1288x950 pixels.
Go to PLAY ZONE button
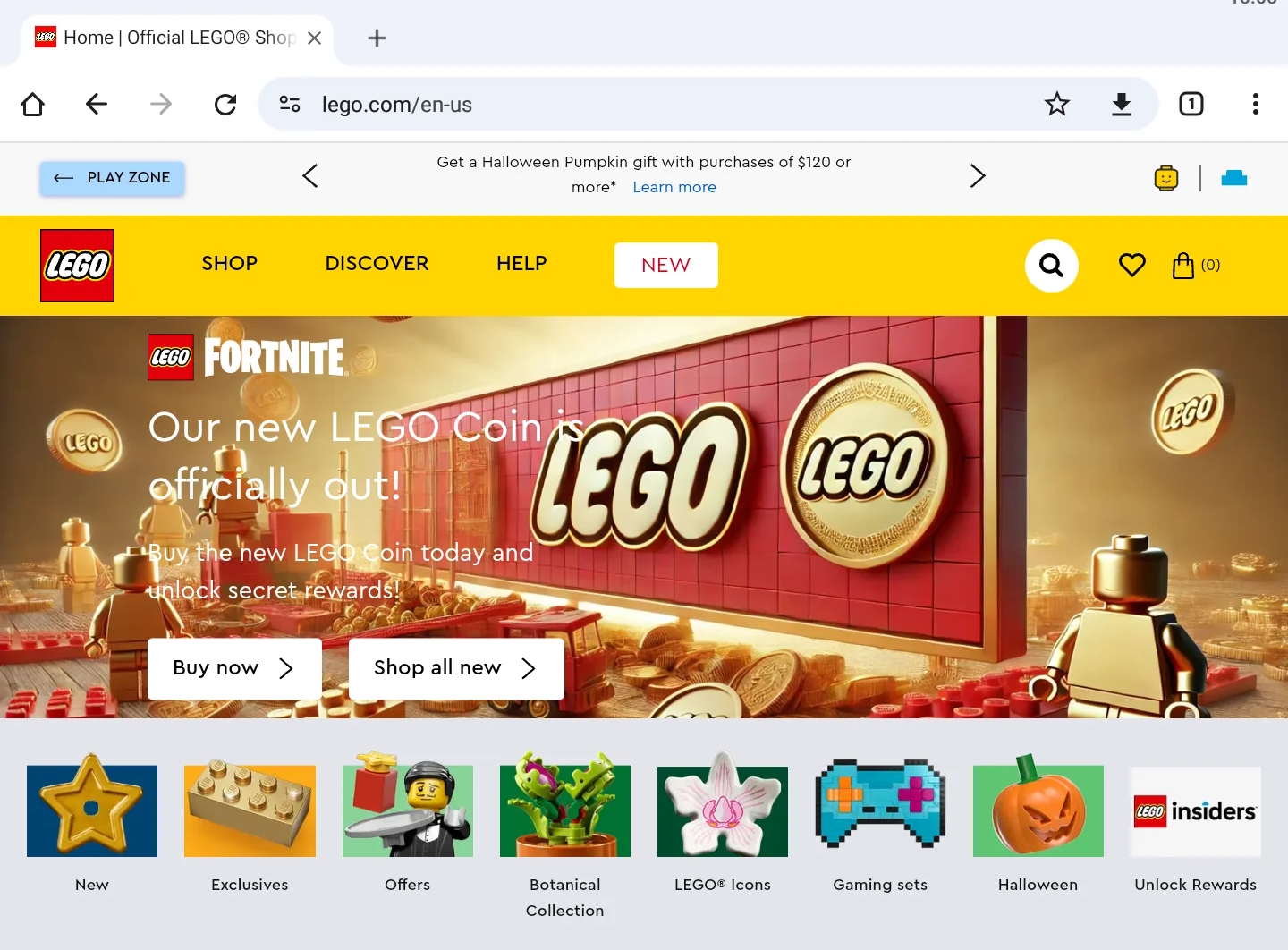coord(112,178)
